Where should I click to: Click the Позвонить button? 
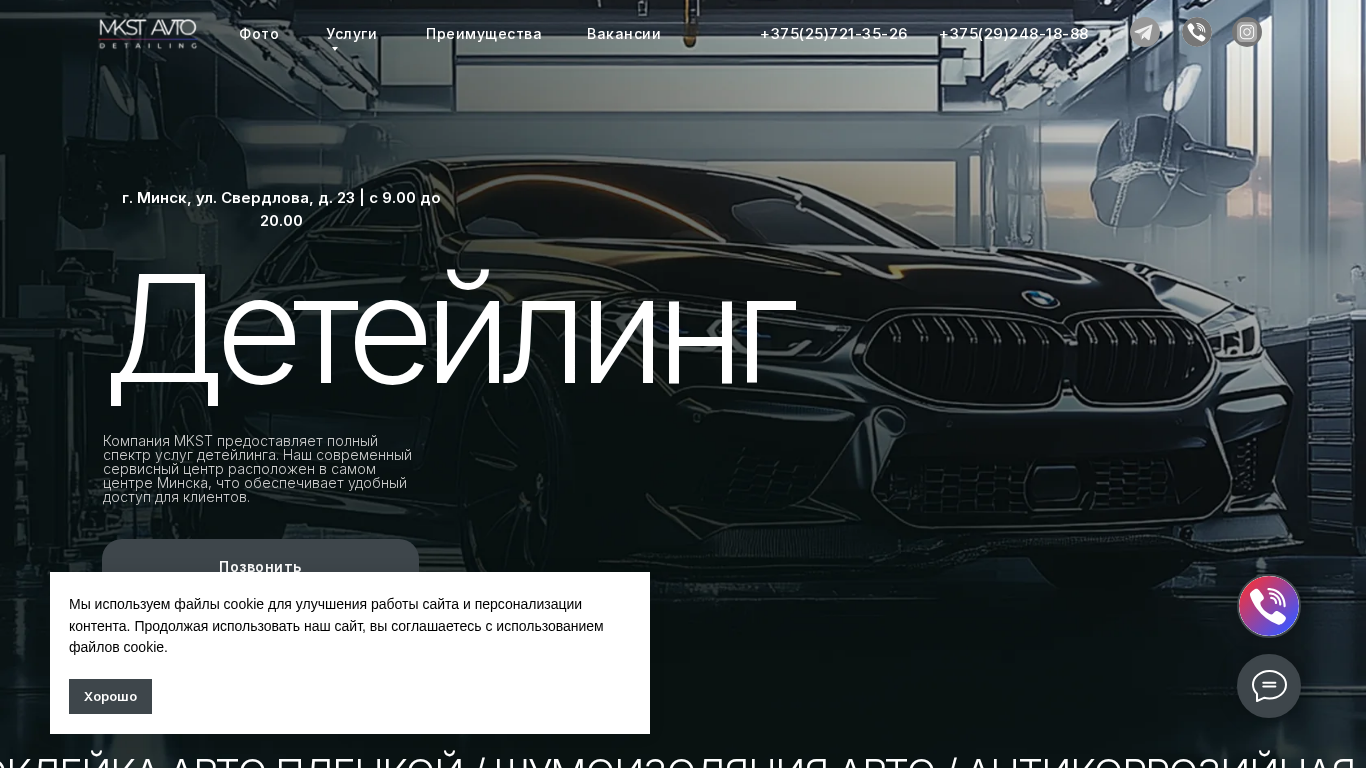(260, 560)
